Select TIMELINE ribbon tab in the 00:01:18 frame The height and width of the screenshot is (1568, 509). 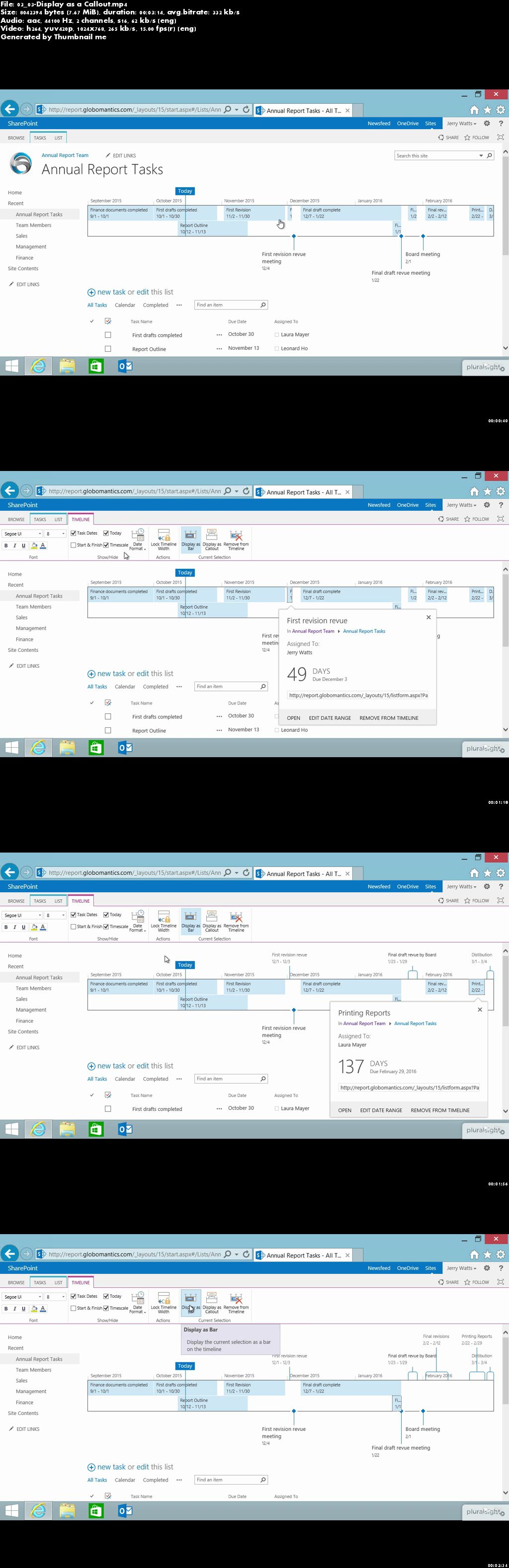pyautogui.click(x=81, y=519)
